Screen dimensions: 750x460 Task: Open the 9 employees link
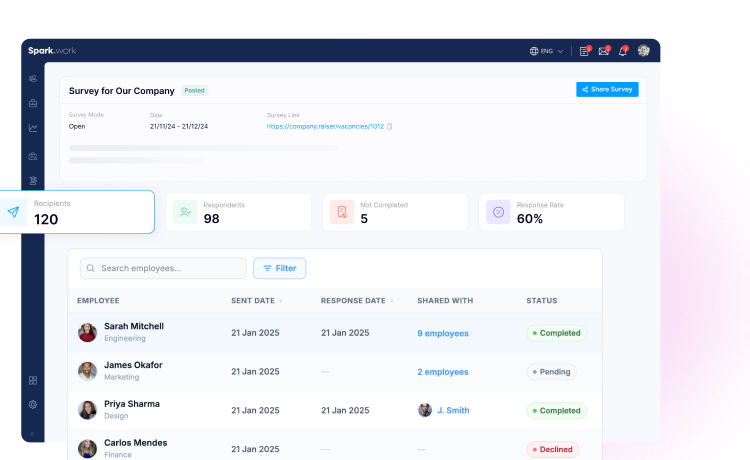pos(442,333)
